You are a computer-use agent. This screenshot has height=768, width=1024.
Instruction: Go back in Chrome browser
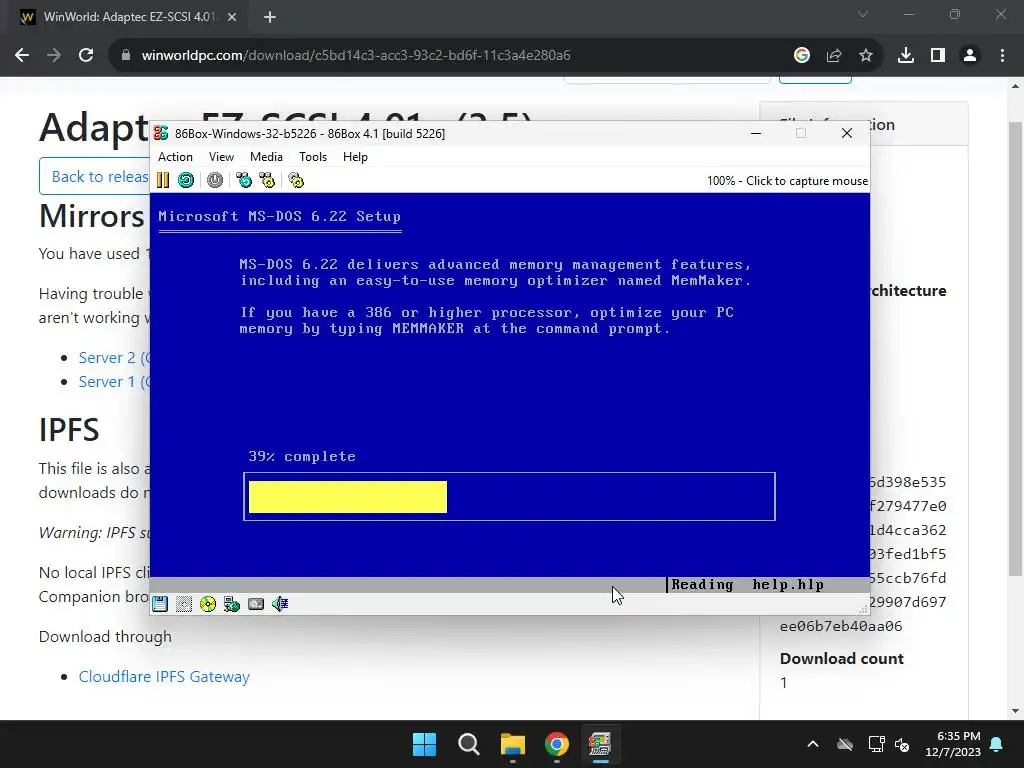pos(22,56)
